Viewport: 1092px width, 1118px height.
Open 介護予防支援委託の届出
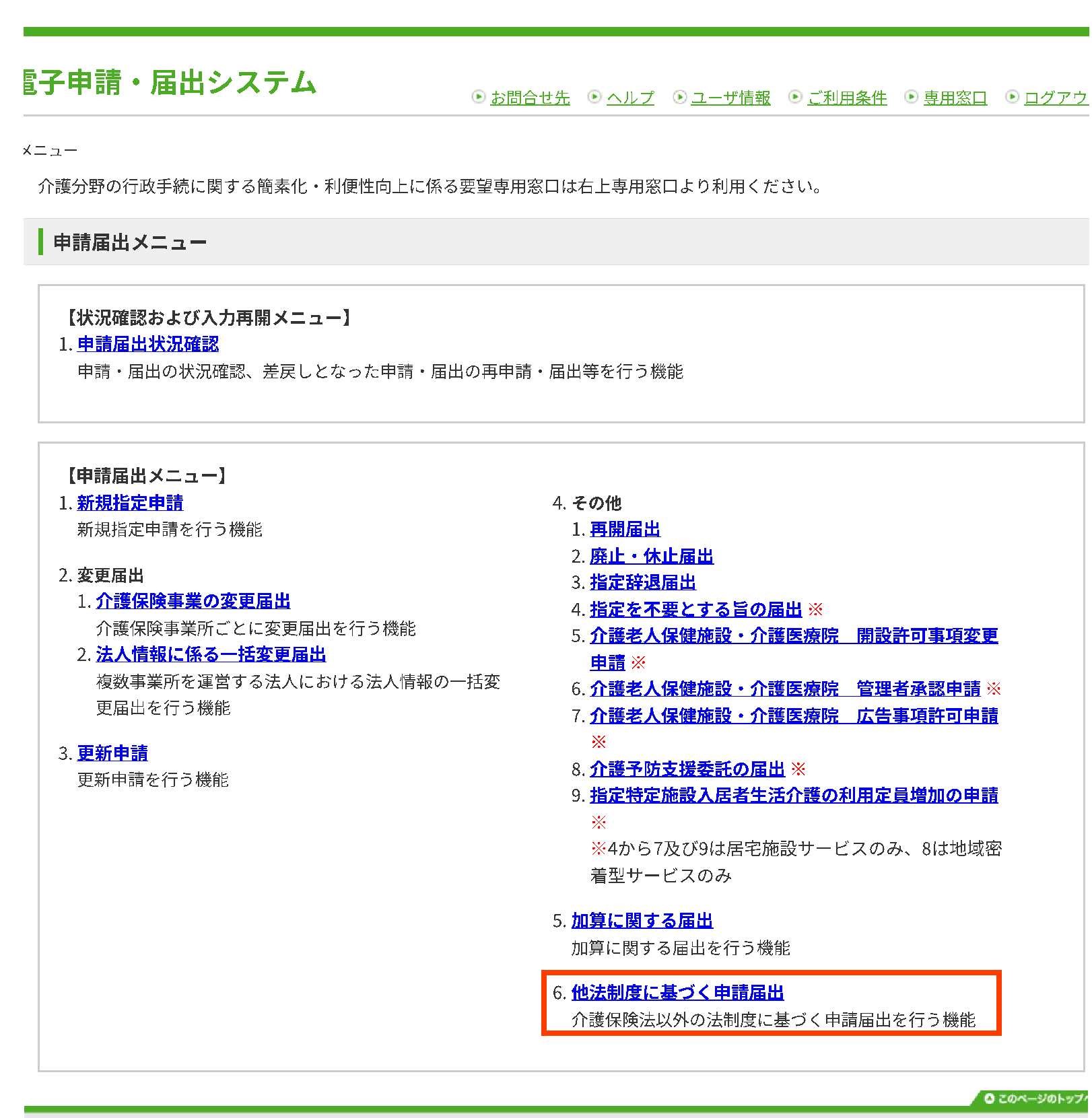click(687, 769)
